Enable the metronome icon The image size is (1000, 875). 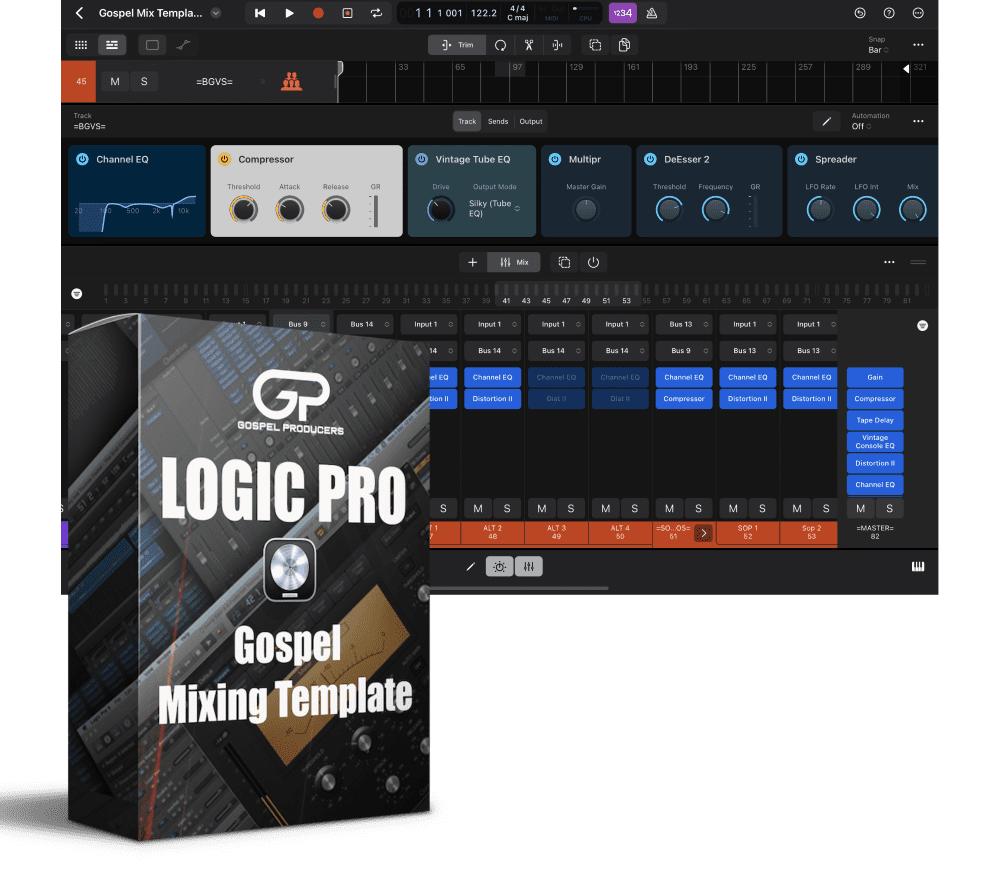[653, 13]
